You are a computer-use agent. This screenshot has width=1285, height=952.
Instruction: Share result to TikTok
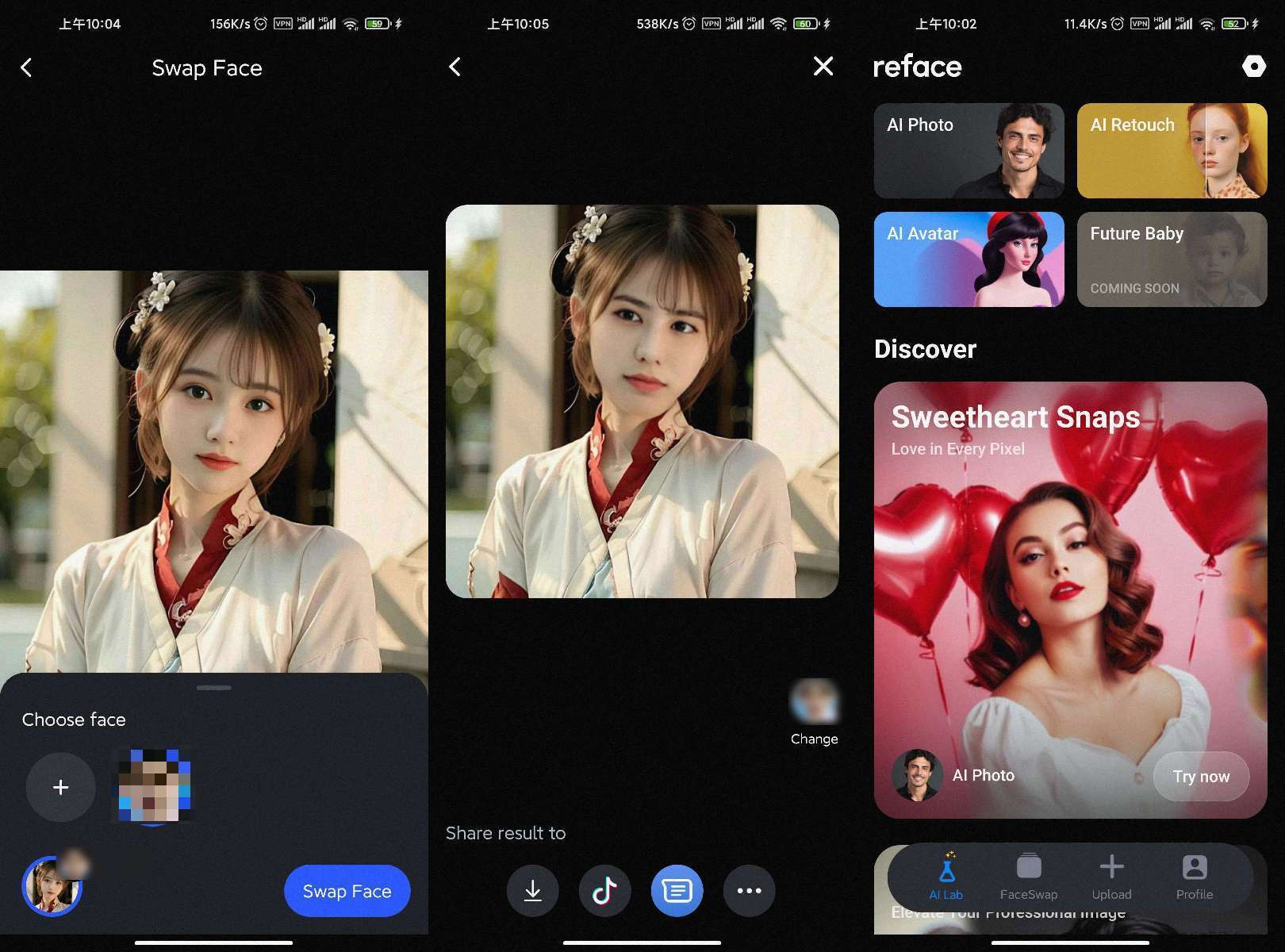coord(605,891)
